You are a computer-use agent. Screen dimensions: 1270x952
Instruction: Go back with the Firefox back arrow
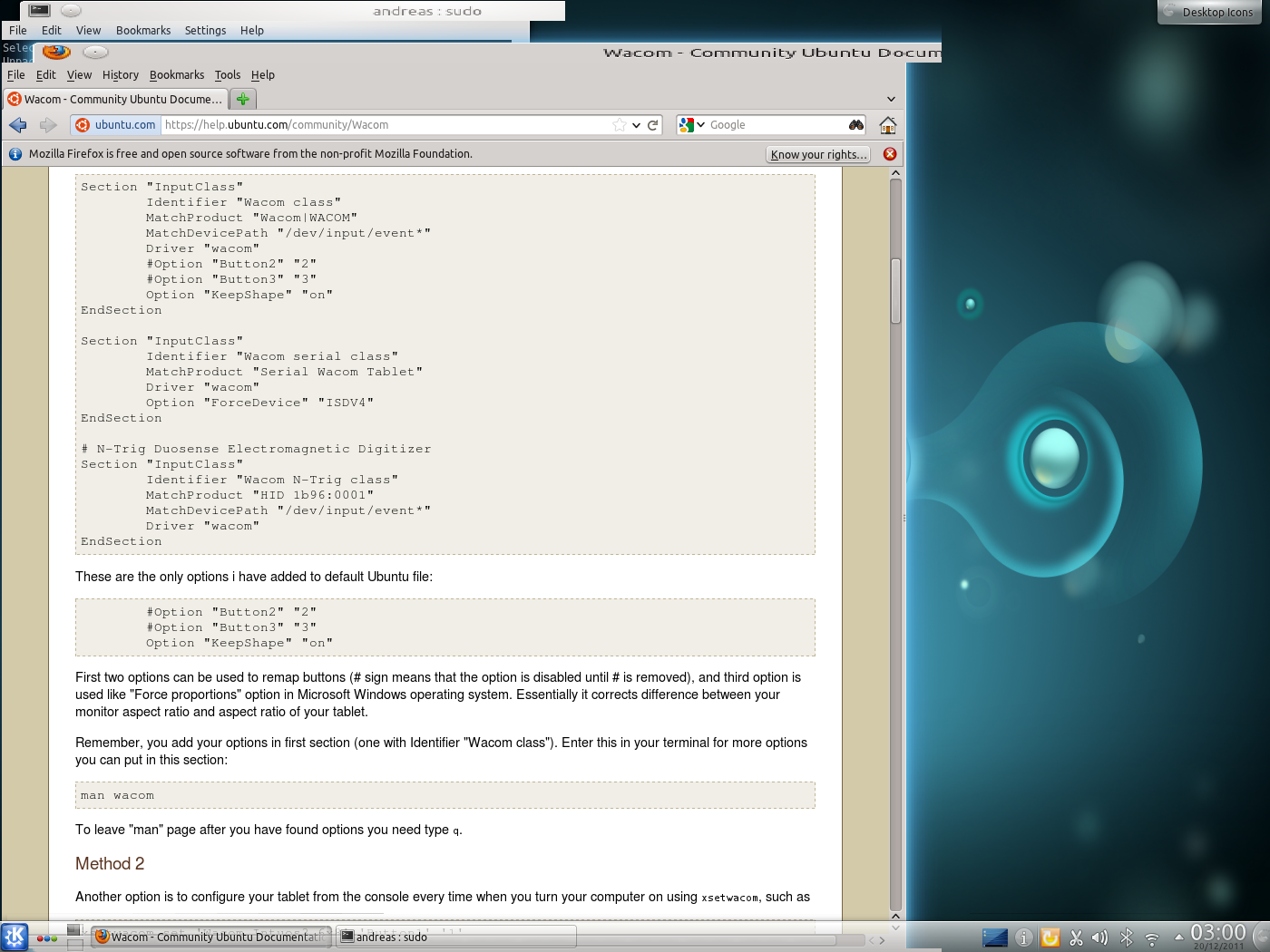(x=18, y=125)
